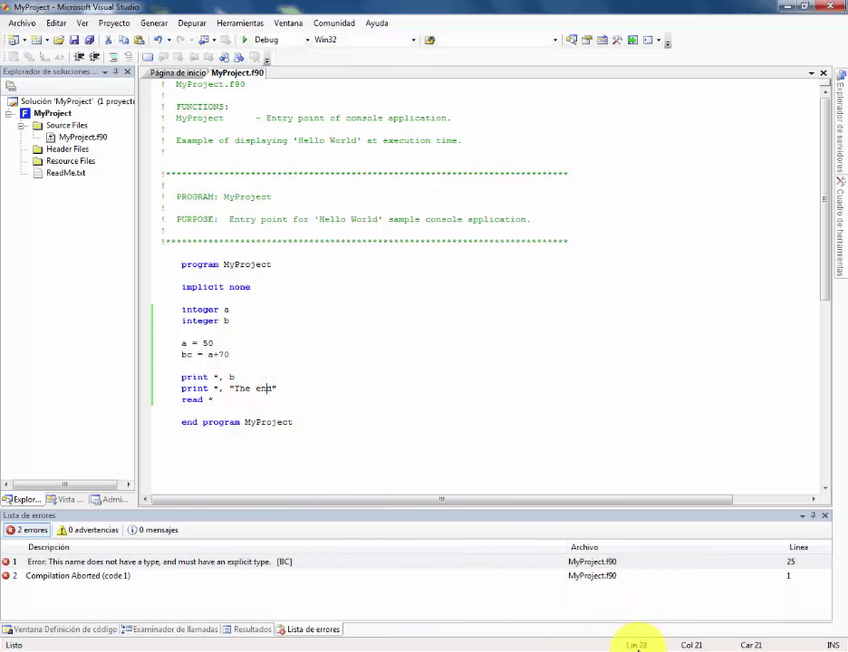Select the Resultados output tab
This screenshot has height=652, width=848.
pos(247,629)
